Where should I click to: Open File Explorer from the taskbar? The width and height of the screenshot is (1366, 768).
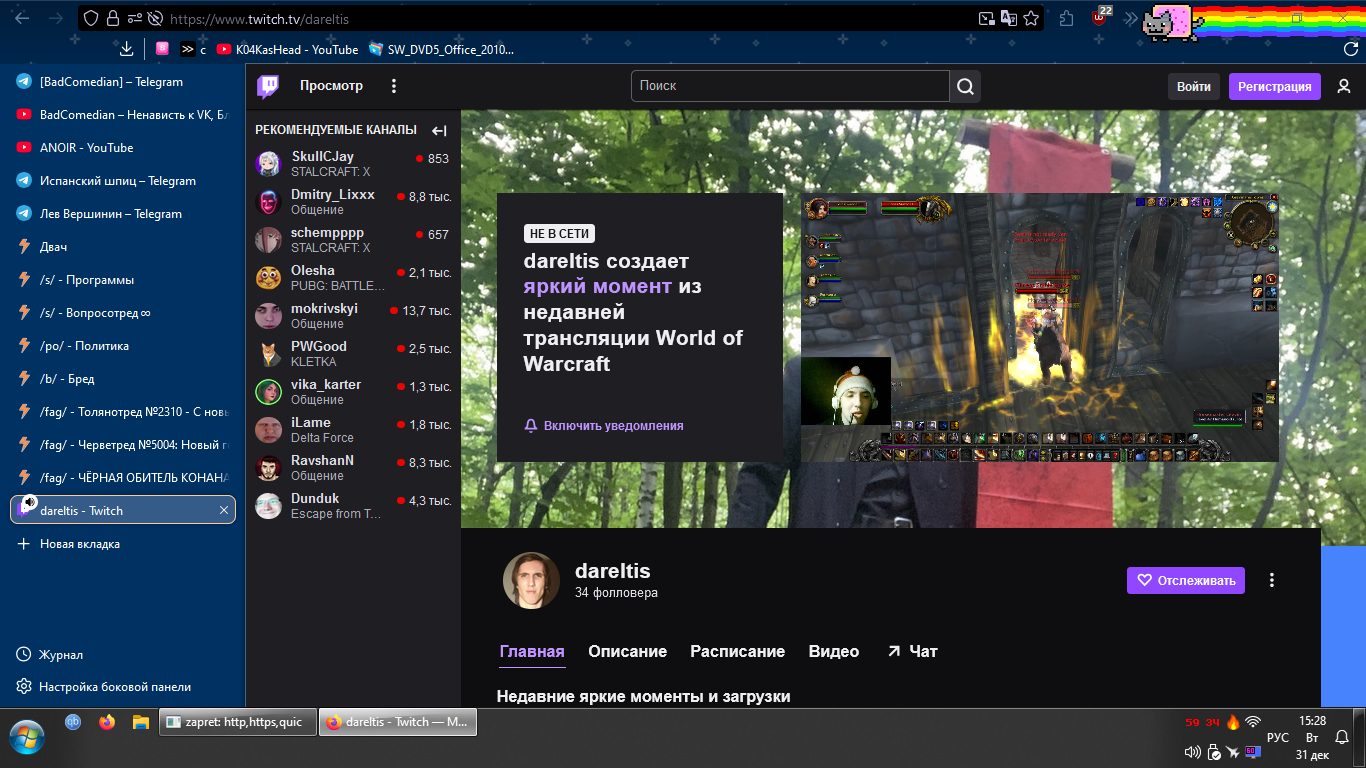coord(141,722)
